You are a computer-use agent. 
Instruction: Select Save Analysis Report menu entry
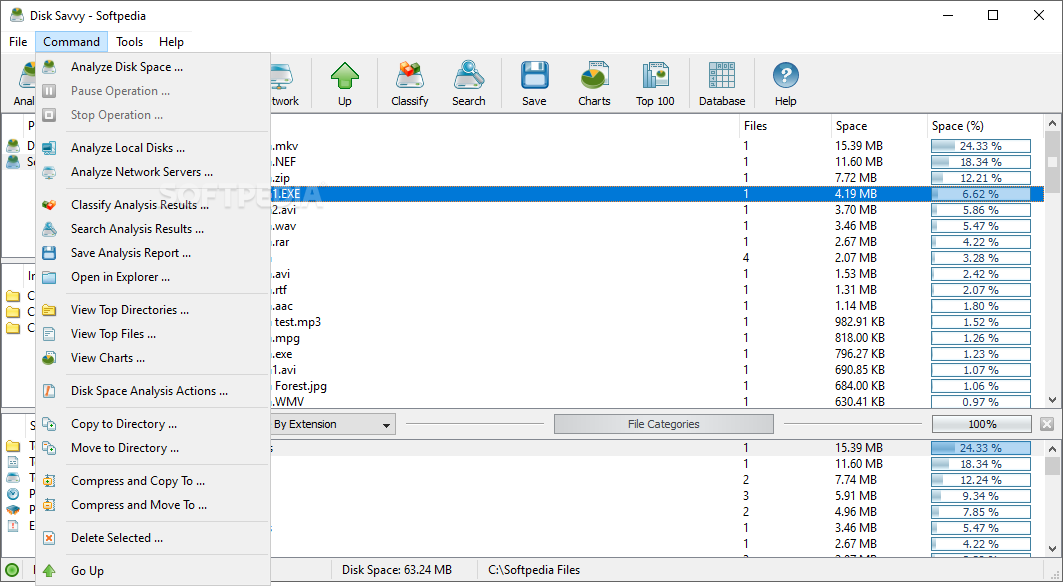coord(153,253)
